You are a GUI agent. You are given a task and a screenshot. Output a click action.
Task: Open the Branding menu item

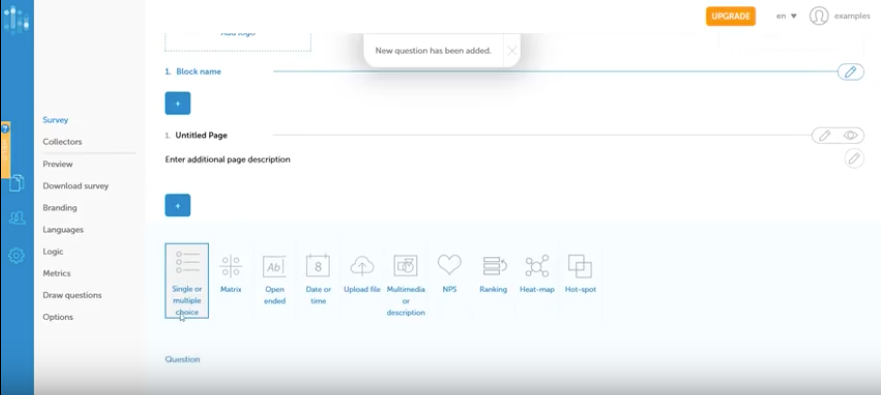[x=60, y=208]
